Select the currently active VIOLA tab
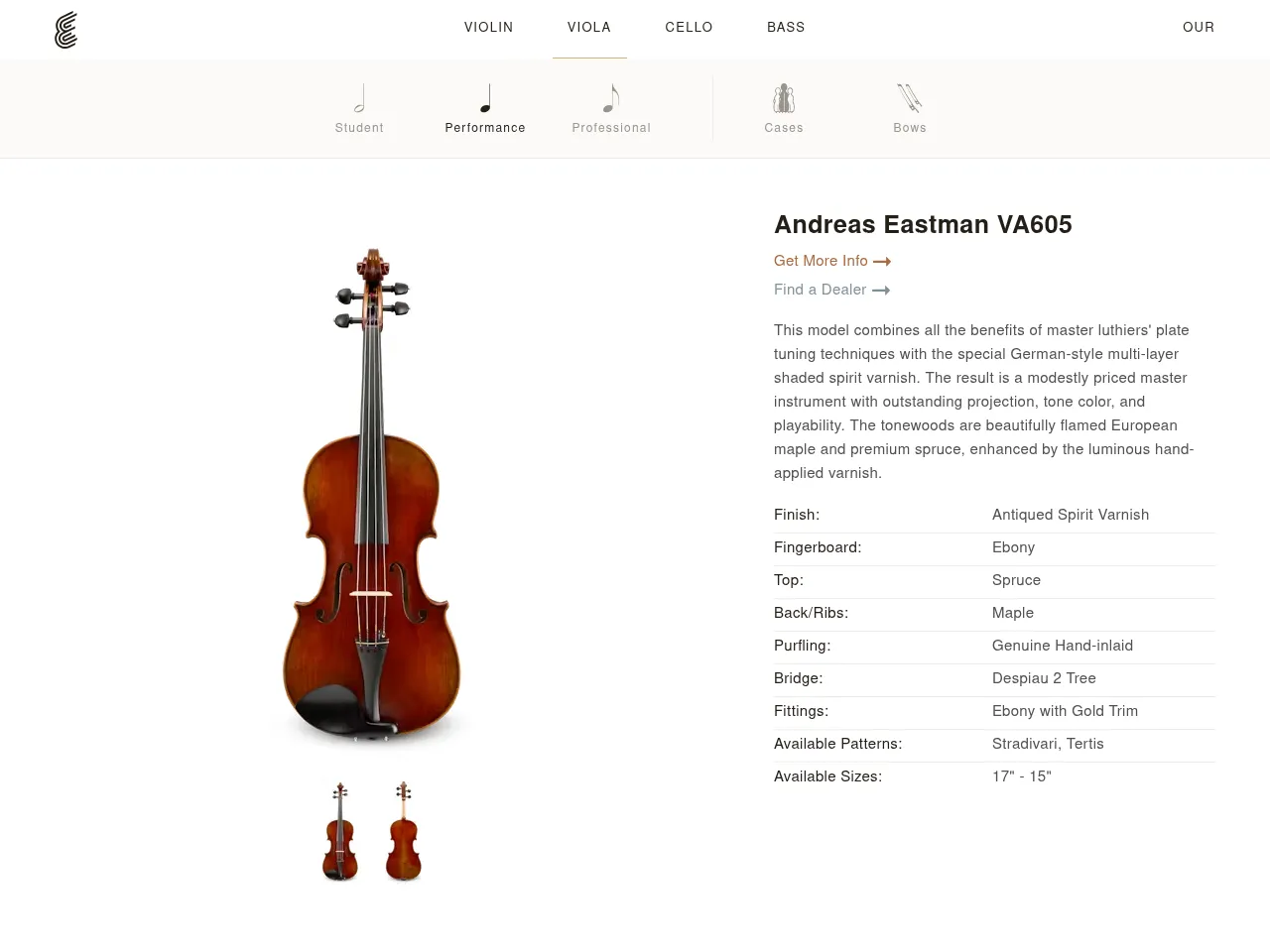The width and height of the screenshot is (1270, 952). click(x=589, y=28)
